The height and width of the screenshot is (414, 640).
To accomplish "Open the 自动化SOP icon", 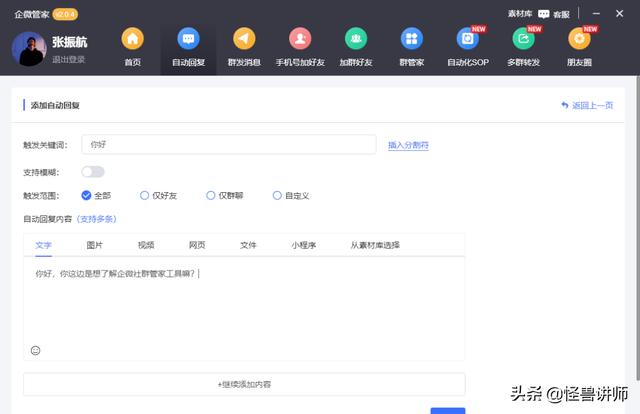I will point(468,39).
